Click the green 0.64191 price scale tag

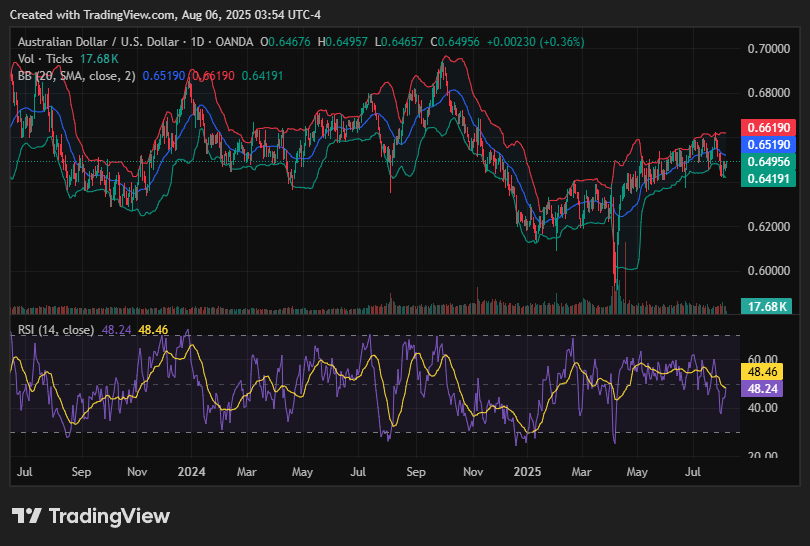click(x=768, y=179)
